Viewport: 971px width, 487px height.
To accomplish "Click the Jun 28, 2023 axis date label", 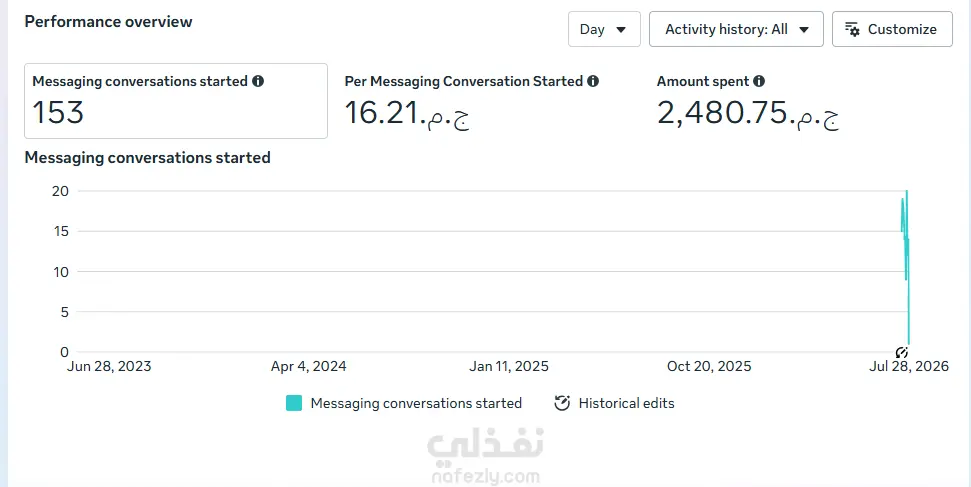I will click(x=109, y=366).
